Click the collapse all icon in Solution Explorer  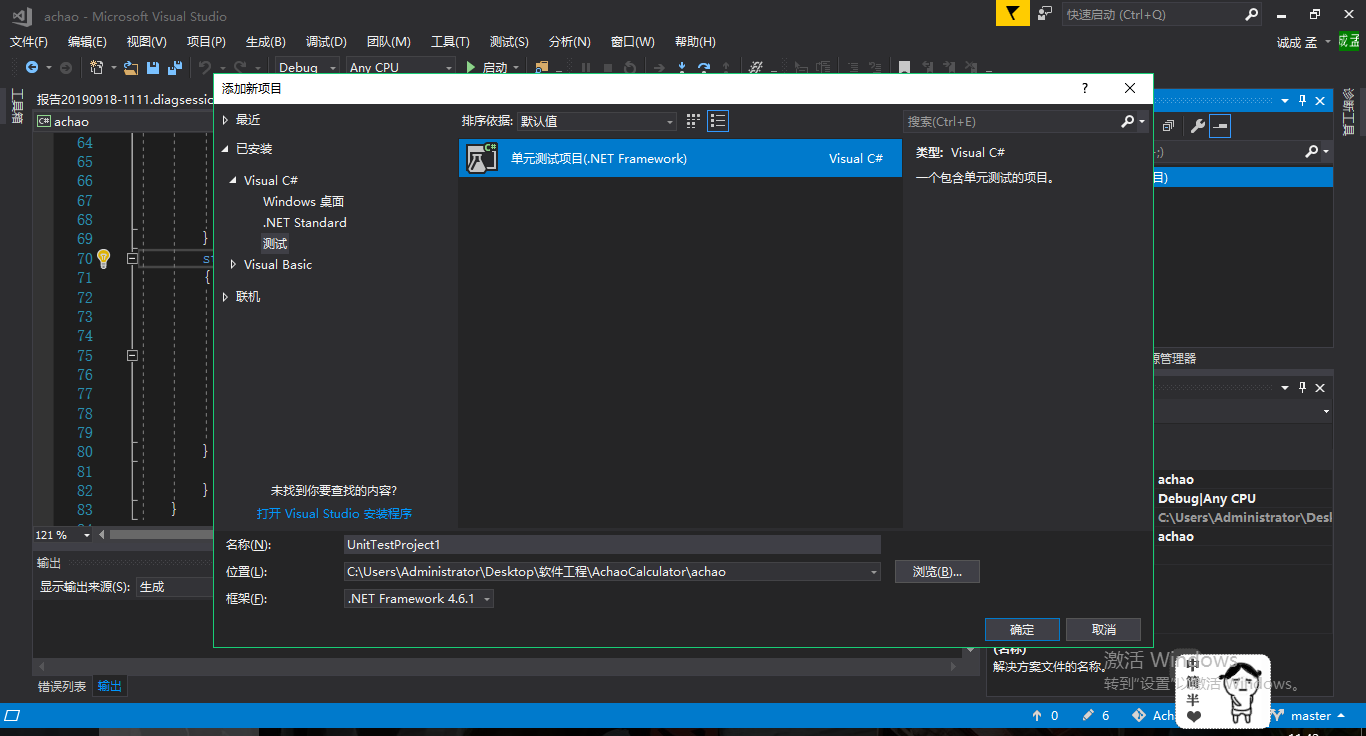(1168, 126)
